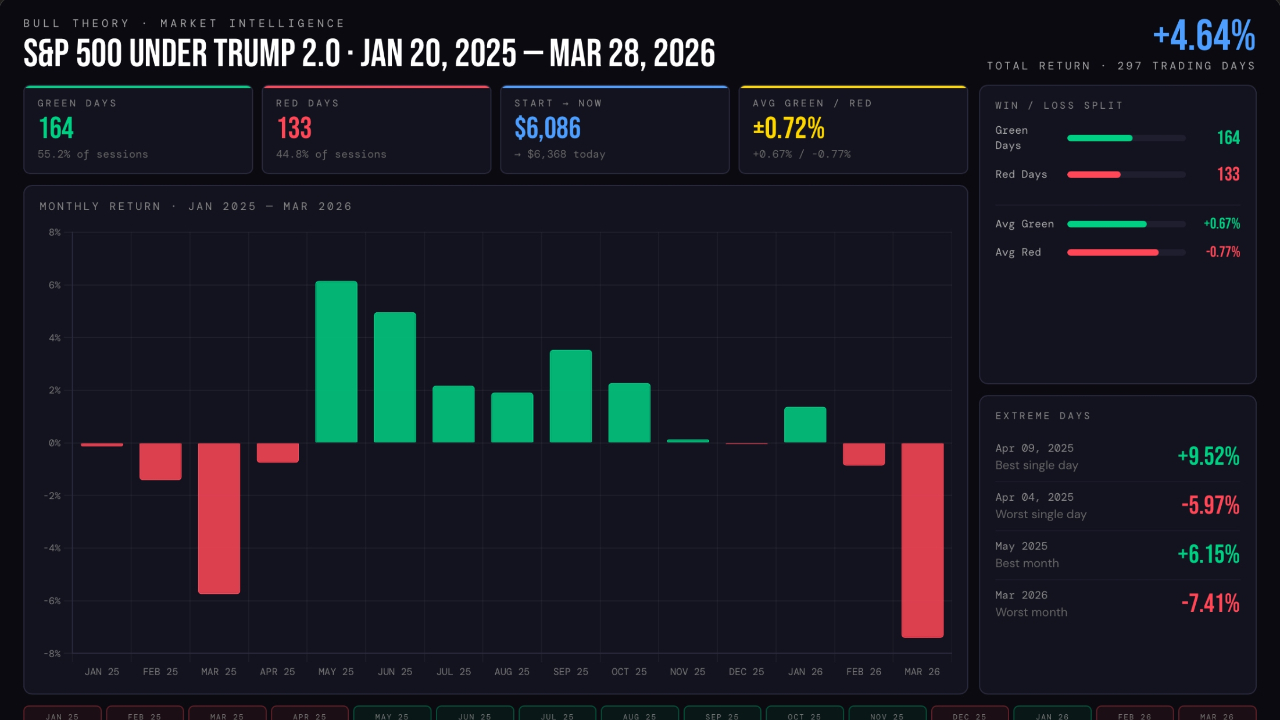The width and height of the screenshot is (1280, 720).
Task: Click the MAY 25 green bar in chart
Action: (336, 362)
